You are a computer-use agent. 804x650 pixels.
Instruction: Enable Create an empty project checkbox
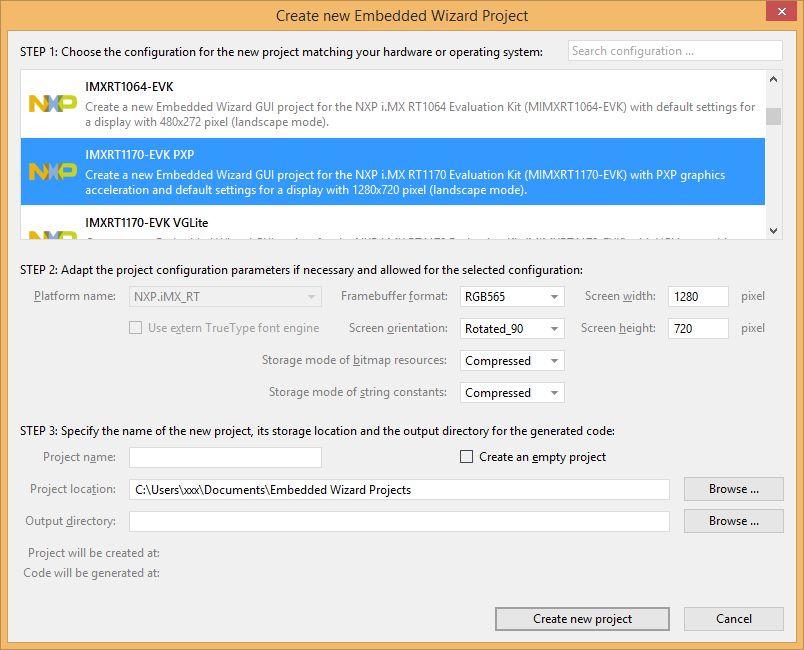[x=466, y=457]
